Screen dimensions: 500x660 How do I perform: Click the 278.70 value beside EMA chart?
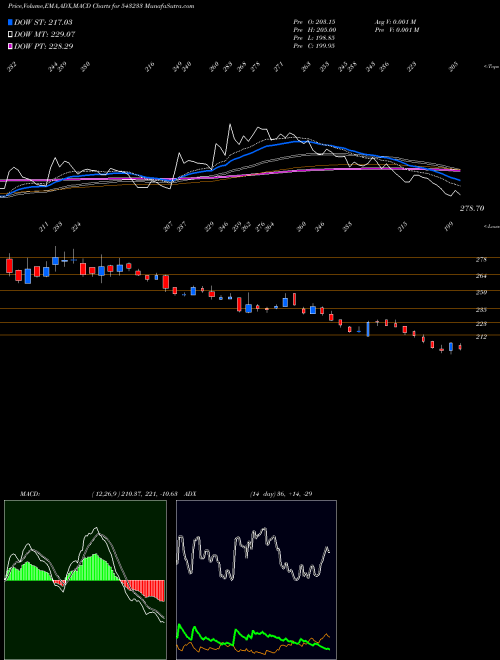472,208
